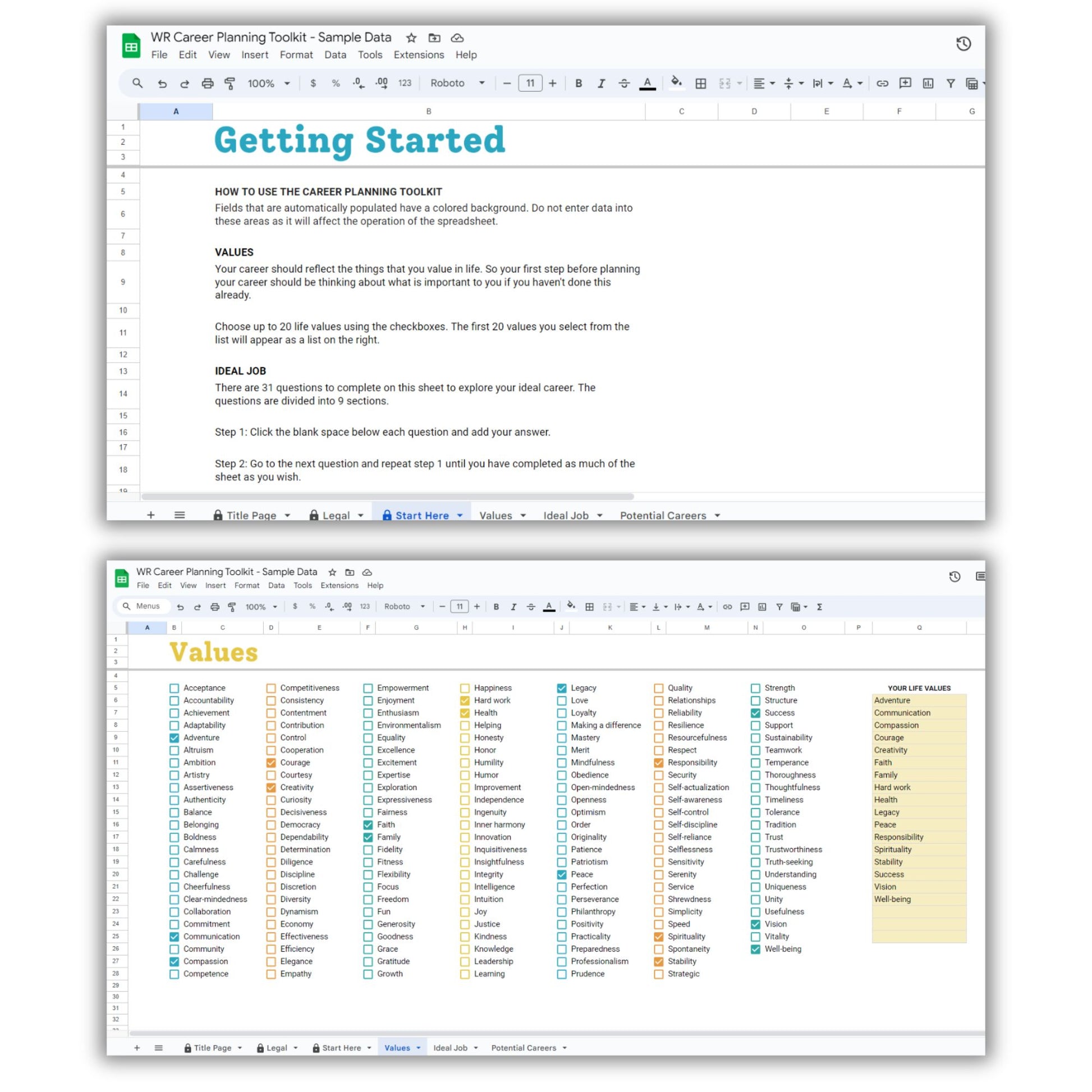
Task: Uncheck the Hard work checkbox
Action: [465, 700]
